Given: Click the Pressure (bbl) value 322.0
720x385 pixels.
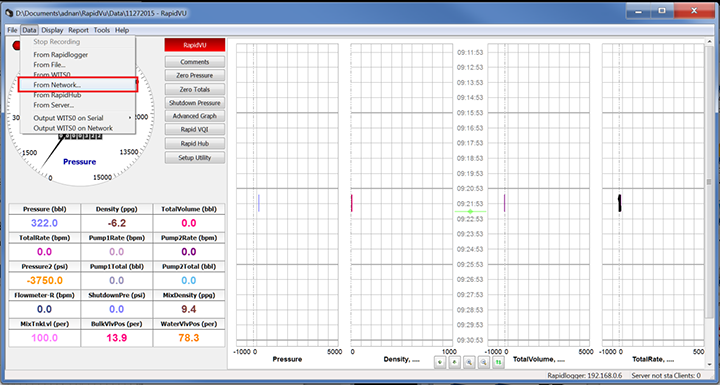Looking at the screenshot, I should coord(45,223).
